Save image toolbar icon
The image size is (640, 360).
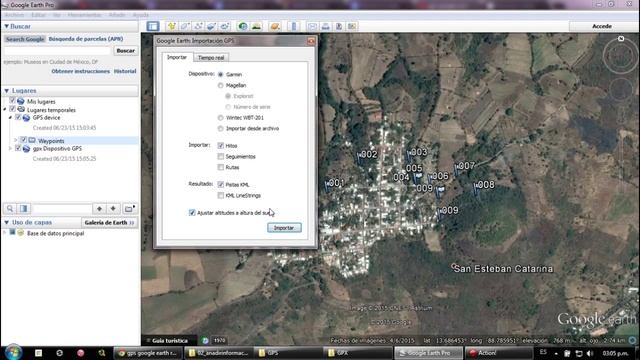coord(339,26)
